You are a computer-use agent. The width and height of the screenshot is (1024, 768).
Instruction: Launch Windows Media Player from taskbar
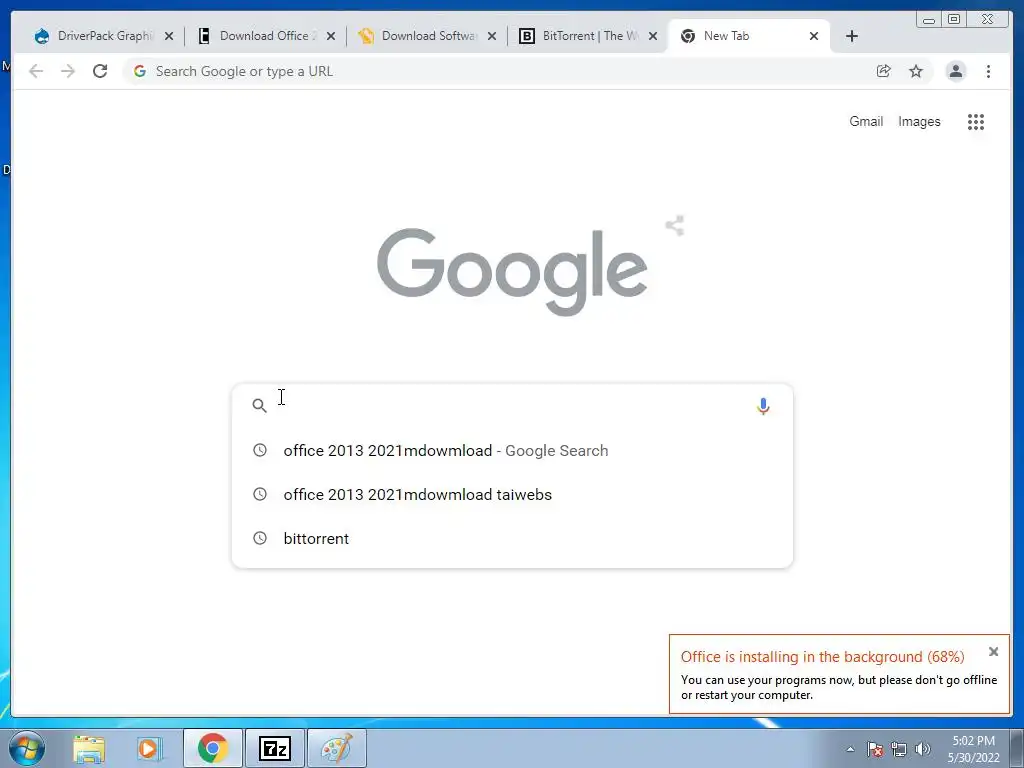tap(149, 748)
